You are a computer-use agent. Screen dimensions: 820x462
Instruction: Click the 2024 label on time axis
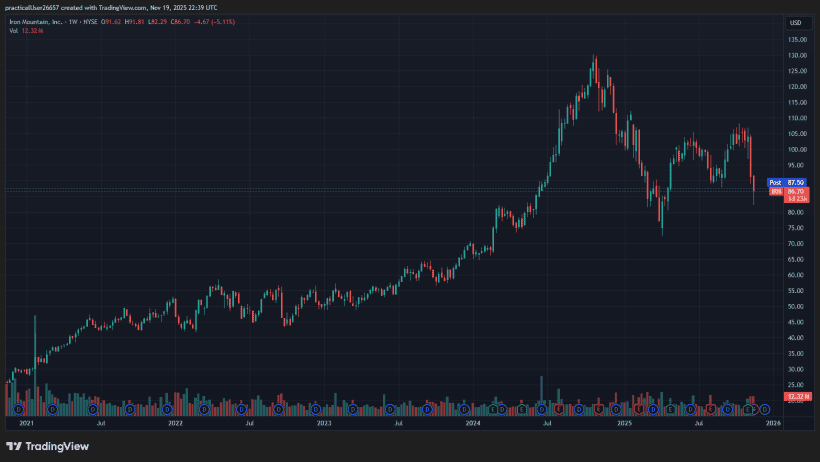pos(474,424)
